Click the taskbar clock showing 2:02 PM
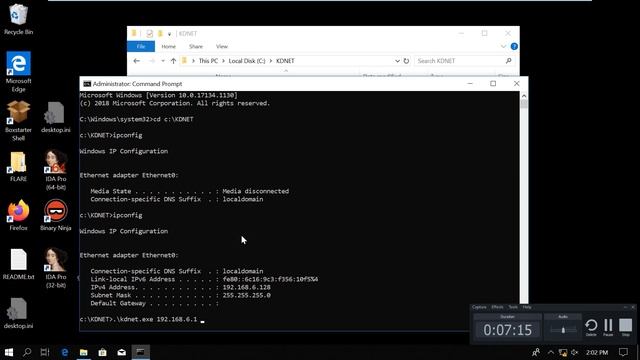Screen dimensions: 640x360 597,352
